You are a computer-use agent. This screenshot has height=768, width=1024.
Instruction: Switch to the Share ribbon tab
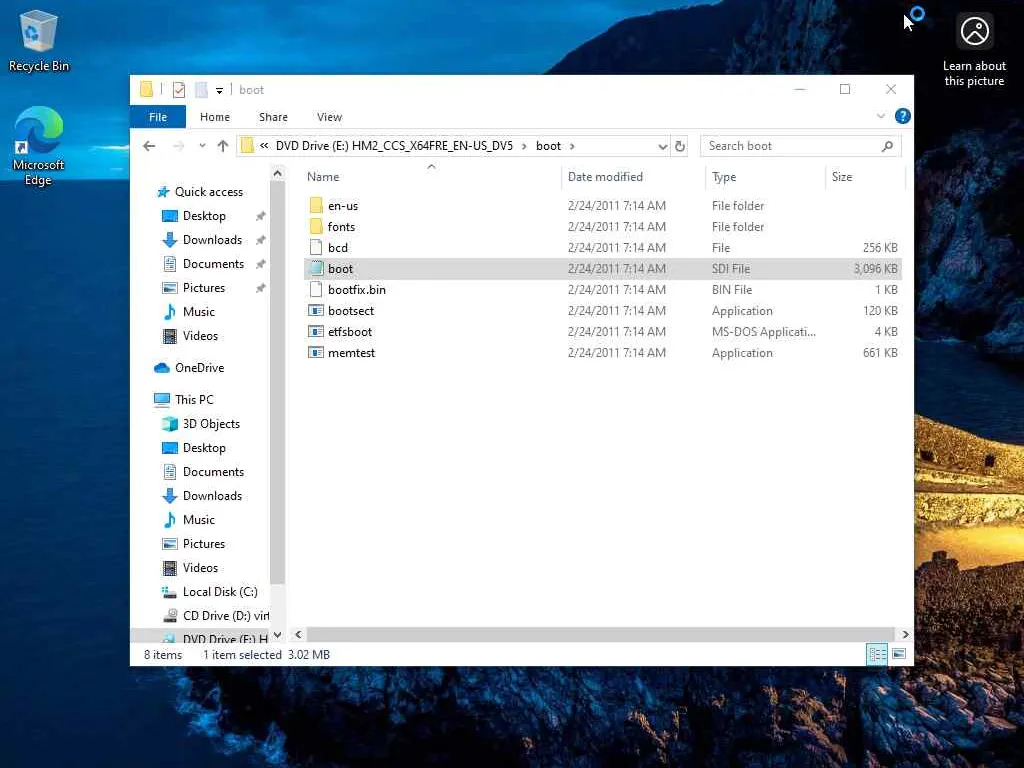(x=273, y=117)
